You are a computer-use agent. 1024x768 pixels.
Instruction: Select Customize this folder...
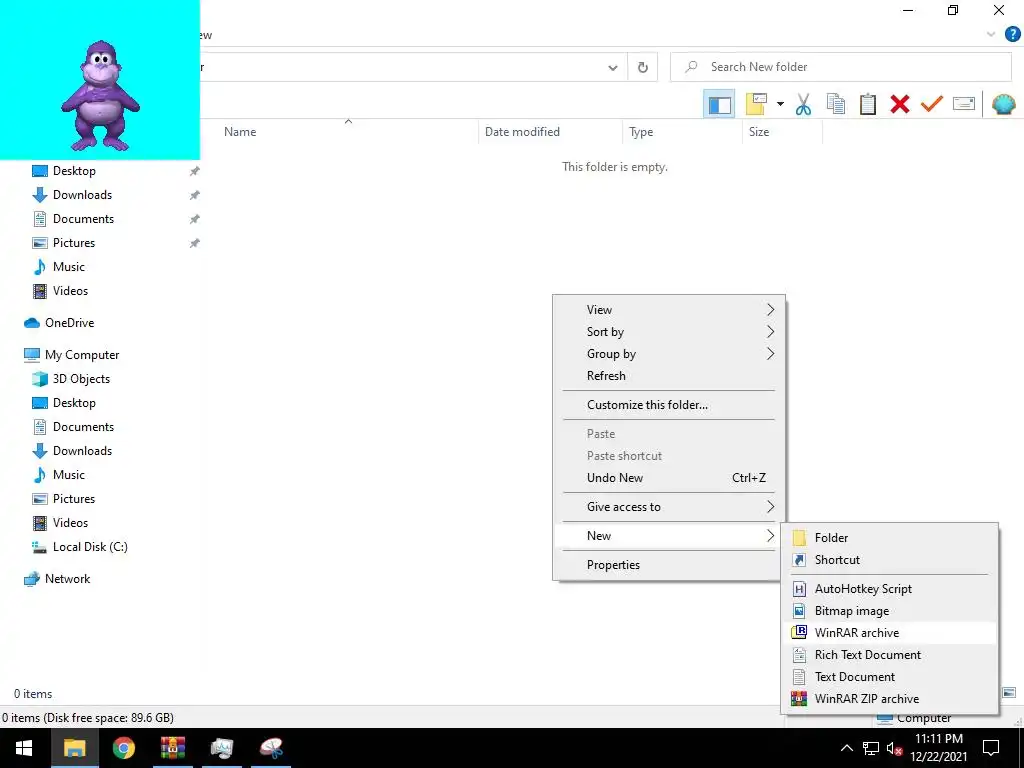click(668, 405)
